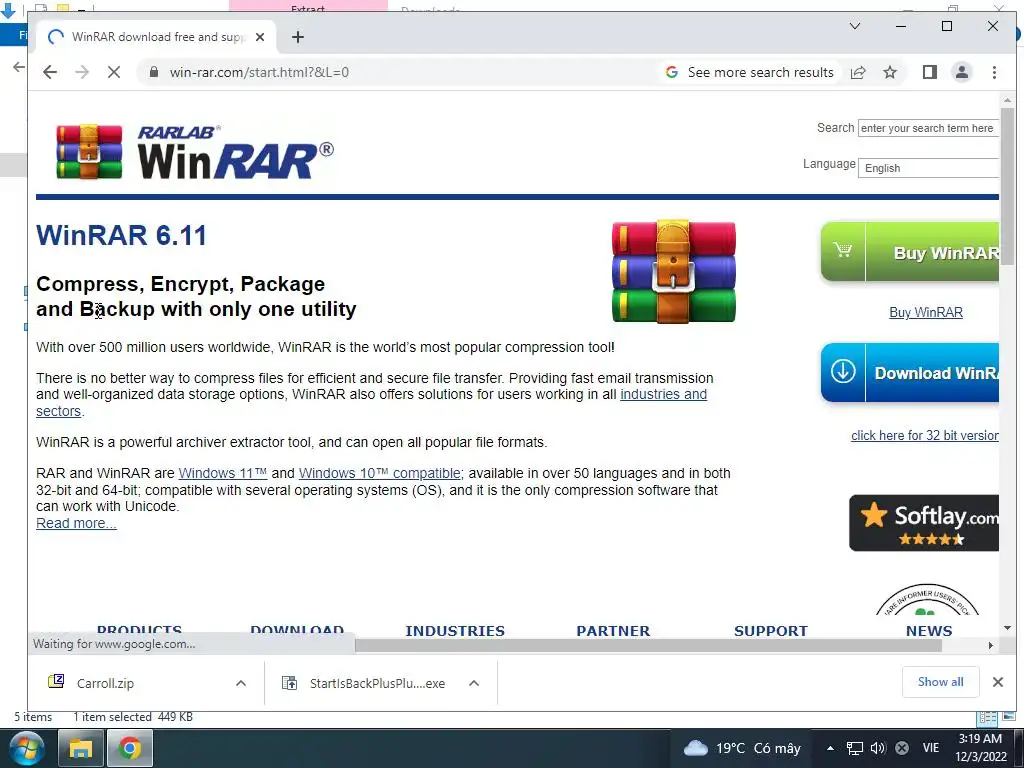The image size is (1024, 768).
Task: Open the tab search chevron in the title bar
Action: (855, 26)
